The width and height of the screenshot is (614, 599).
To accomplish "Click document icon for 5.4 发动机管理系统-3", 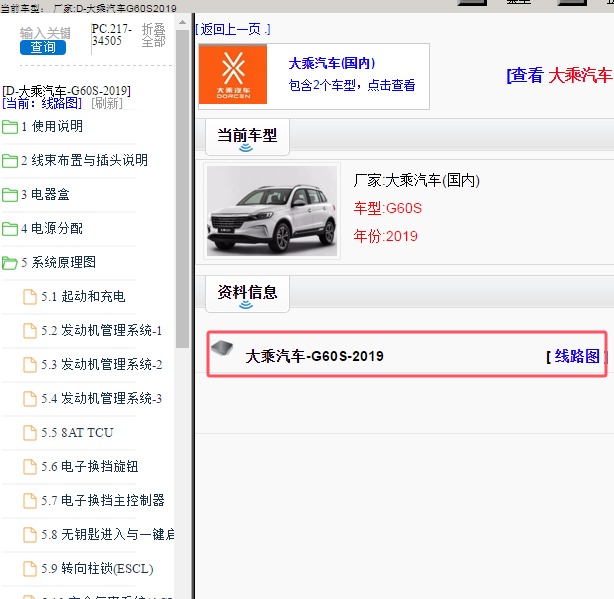I will point(30,399).
